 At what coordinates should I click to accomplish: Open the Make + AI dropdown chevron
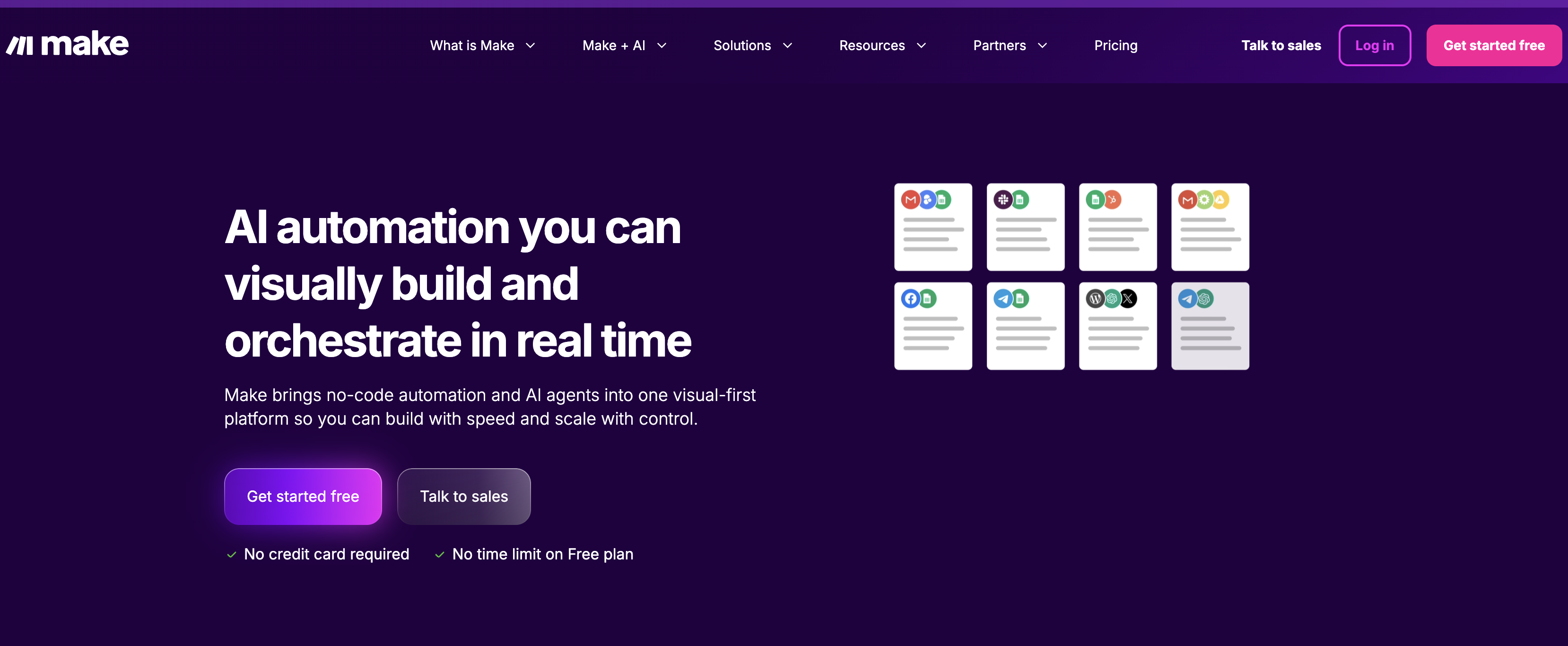coord(662,46)
